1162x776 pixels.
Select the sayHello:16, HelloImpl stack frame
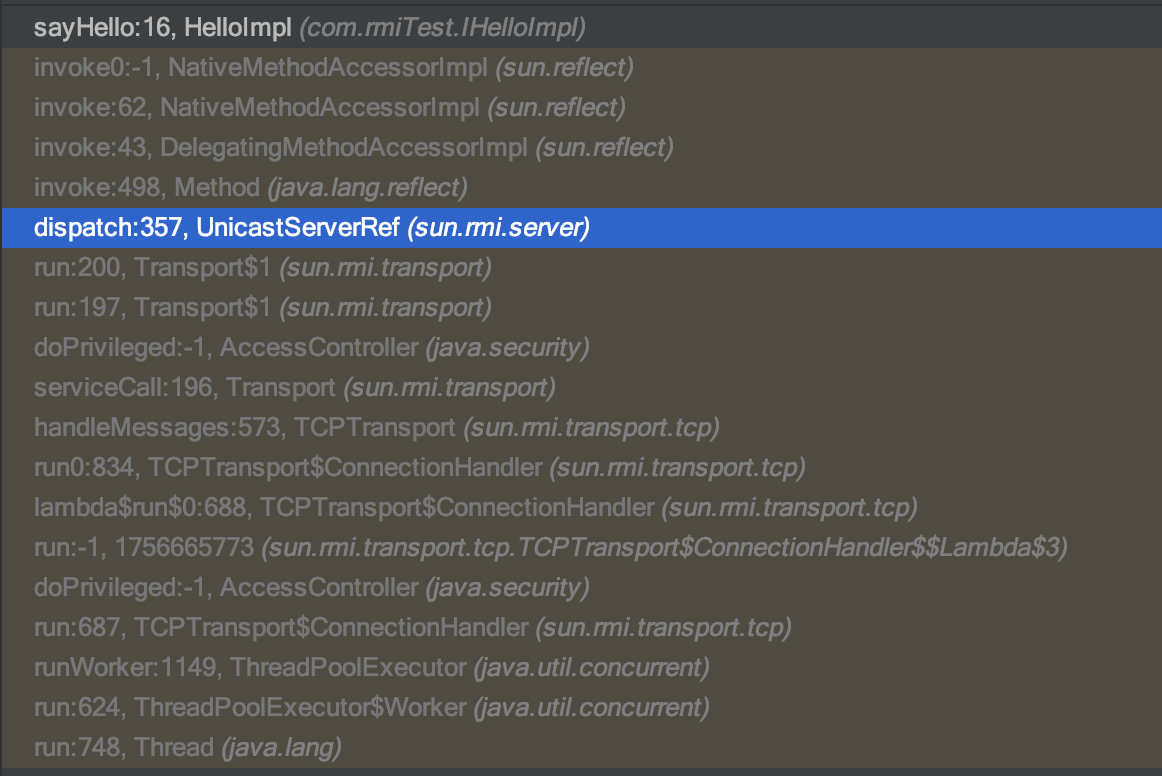click(x=581, y=27)
